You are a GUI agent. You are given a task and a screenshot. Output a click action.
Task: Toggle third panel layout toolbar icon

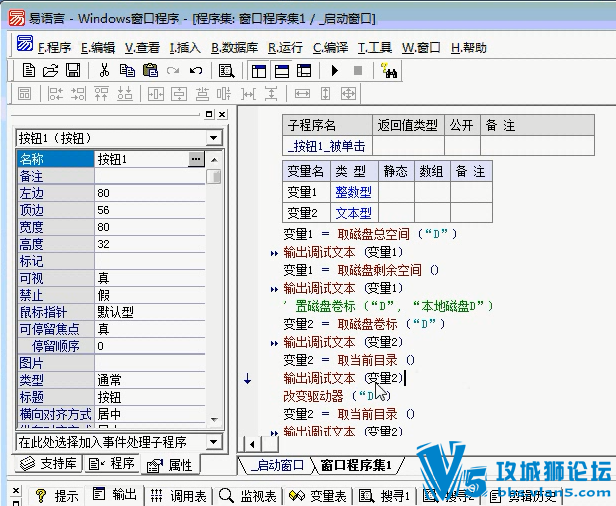[x=304, y=71]
